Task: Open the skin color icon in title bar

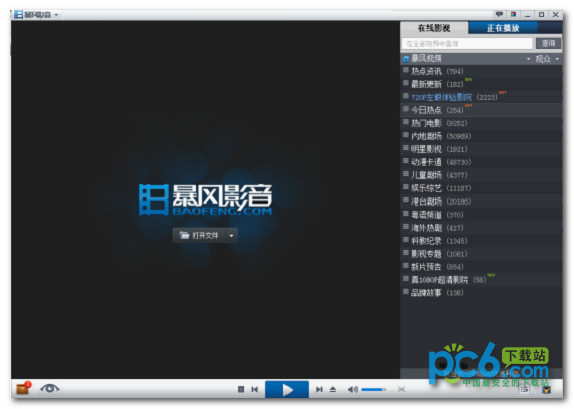Action: [513, 14]
